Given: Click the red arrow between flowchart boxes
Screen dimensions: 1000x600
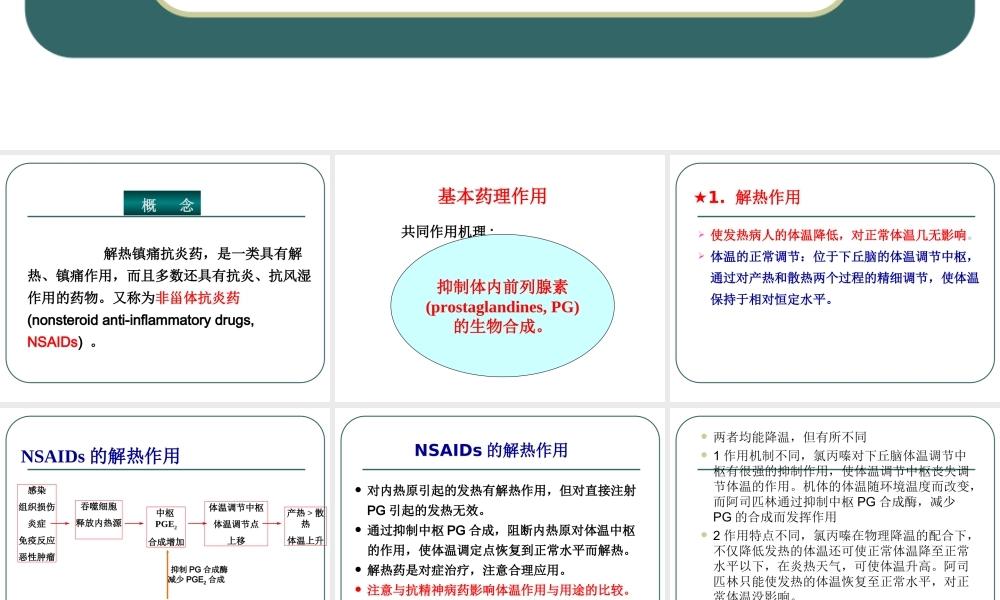Looking at the screenshot, I should [60, 523].
